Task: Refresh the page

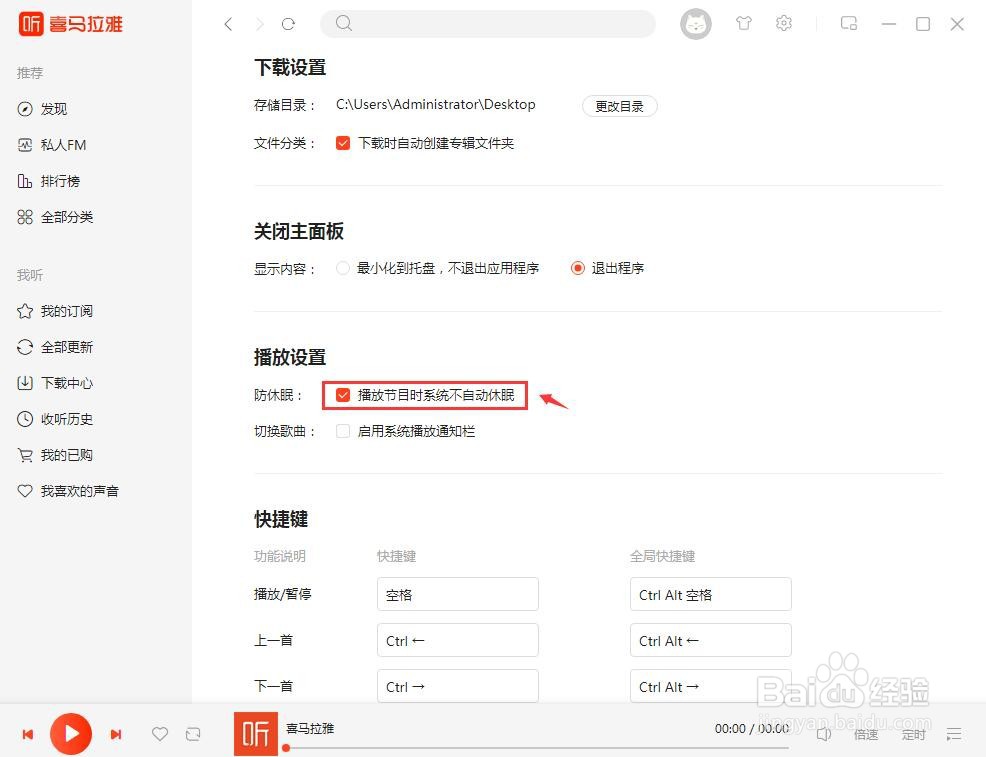Action: (x=289, y=24)
